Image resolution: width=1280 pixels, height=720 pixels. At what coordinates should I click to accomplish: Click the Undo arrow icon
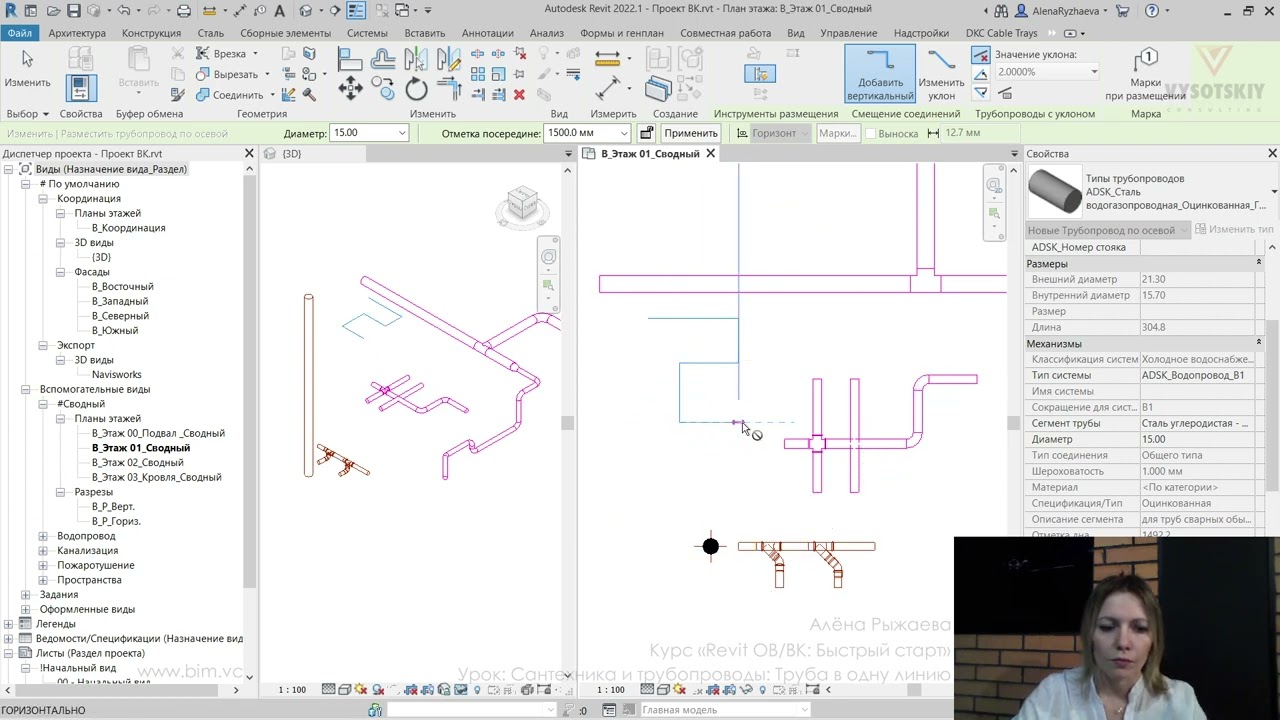(x=124, y=11)
